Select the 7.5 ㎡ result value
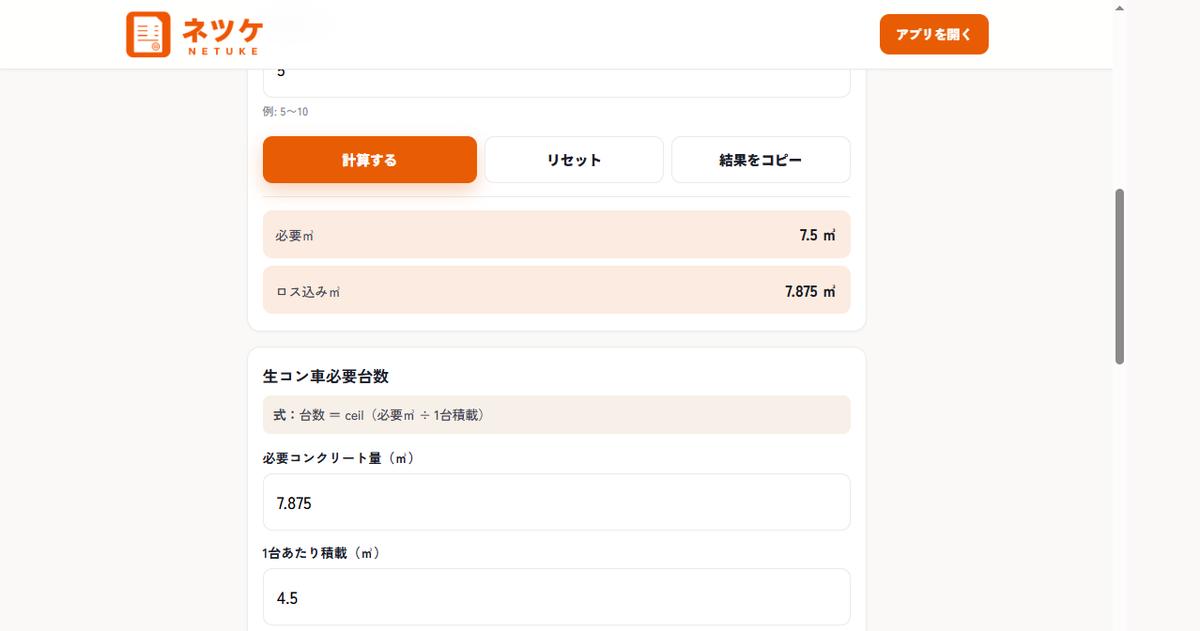Image resolution: width=1200 pixels, height=631 pixels. click(817, 235)
